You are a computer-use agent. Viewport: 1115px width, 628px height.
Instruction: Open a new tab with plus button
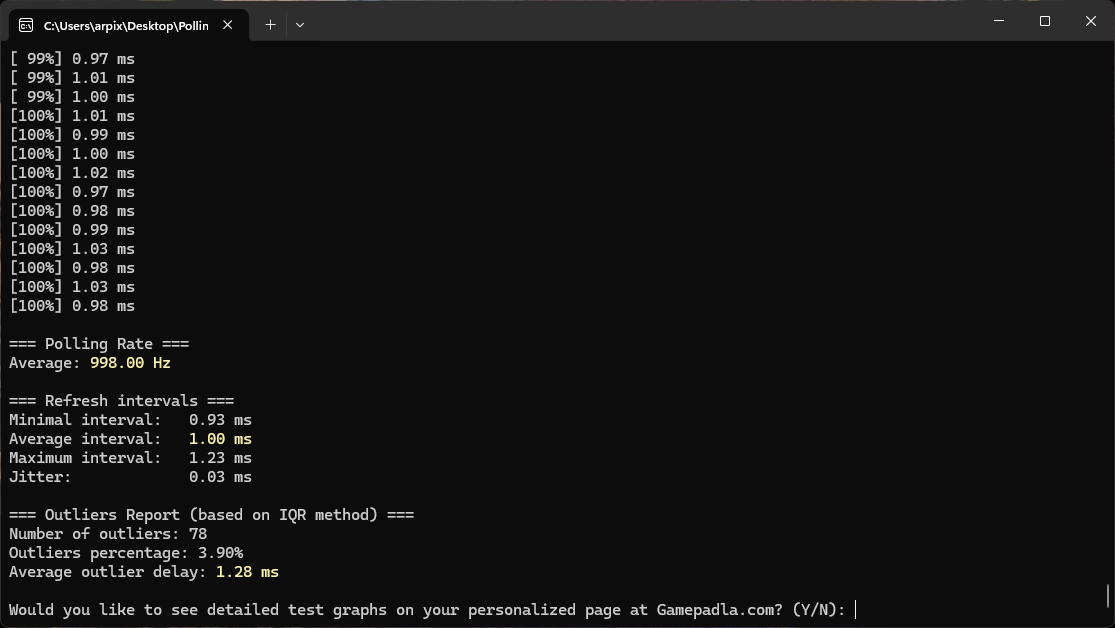pyautogui.click(x=270, y=25)
